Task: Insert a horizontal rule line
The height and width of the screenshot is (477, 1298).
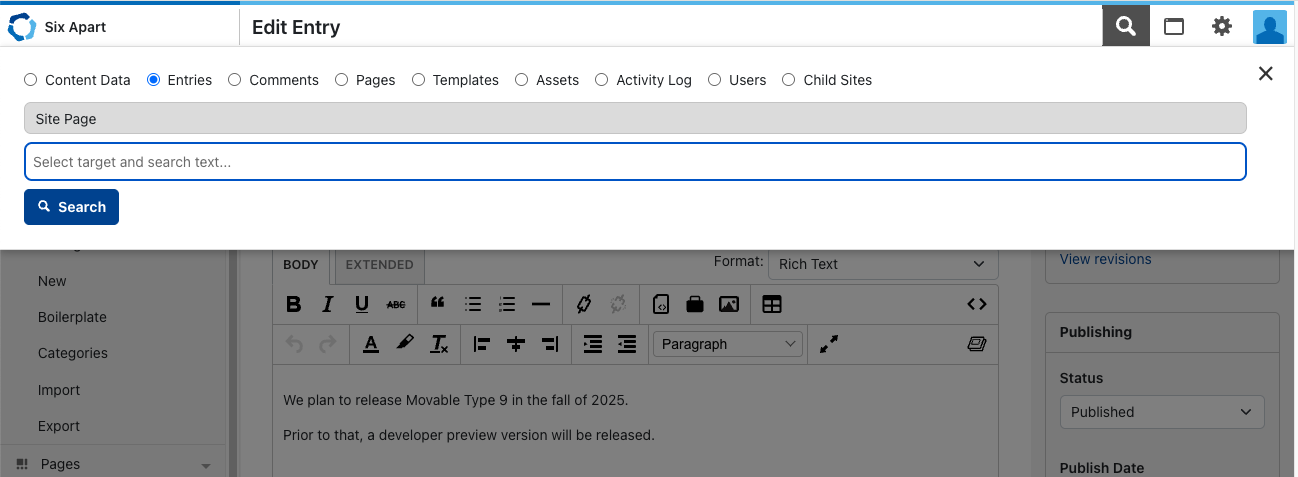Action: pos(541,304)
